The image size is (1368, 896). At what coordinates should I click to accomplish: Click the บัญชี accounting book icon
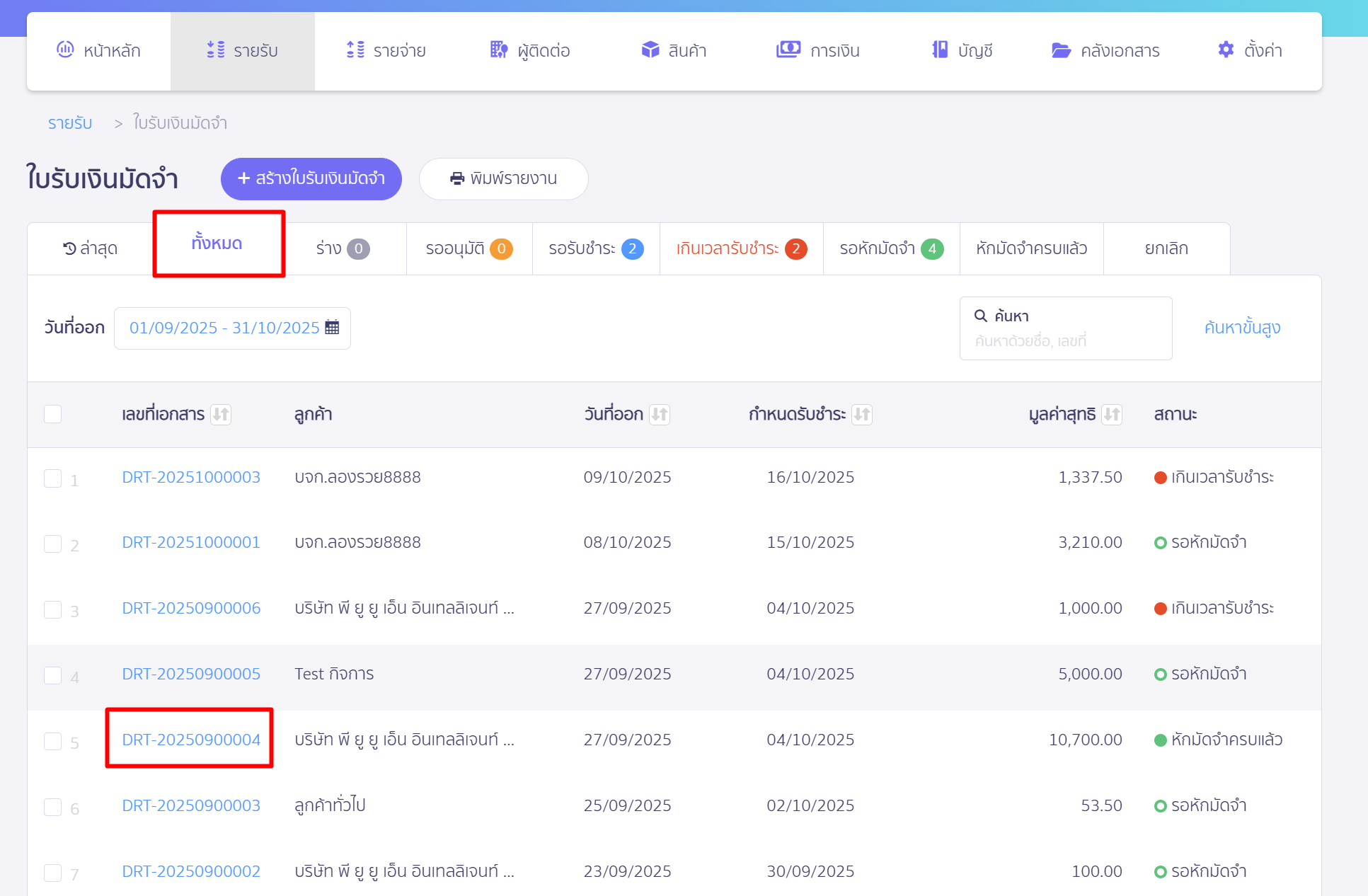pyautogui.click(x=940, y=50)
